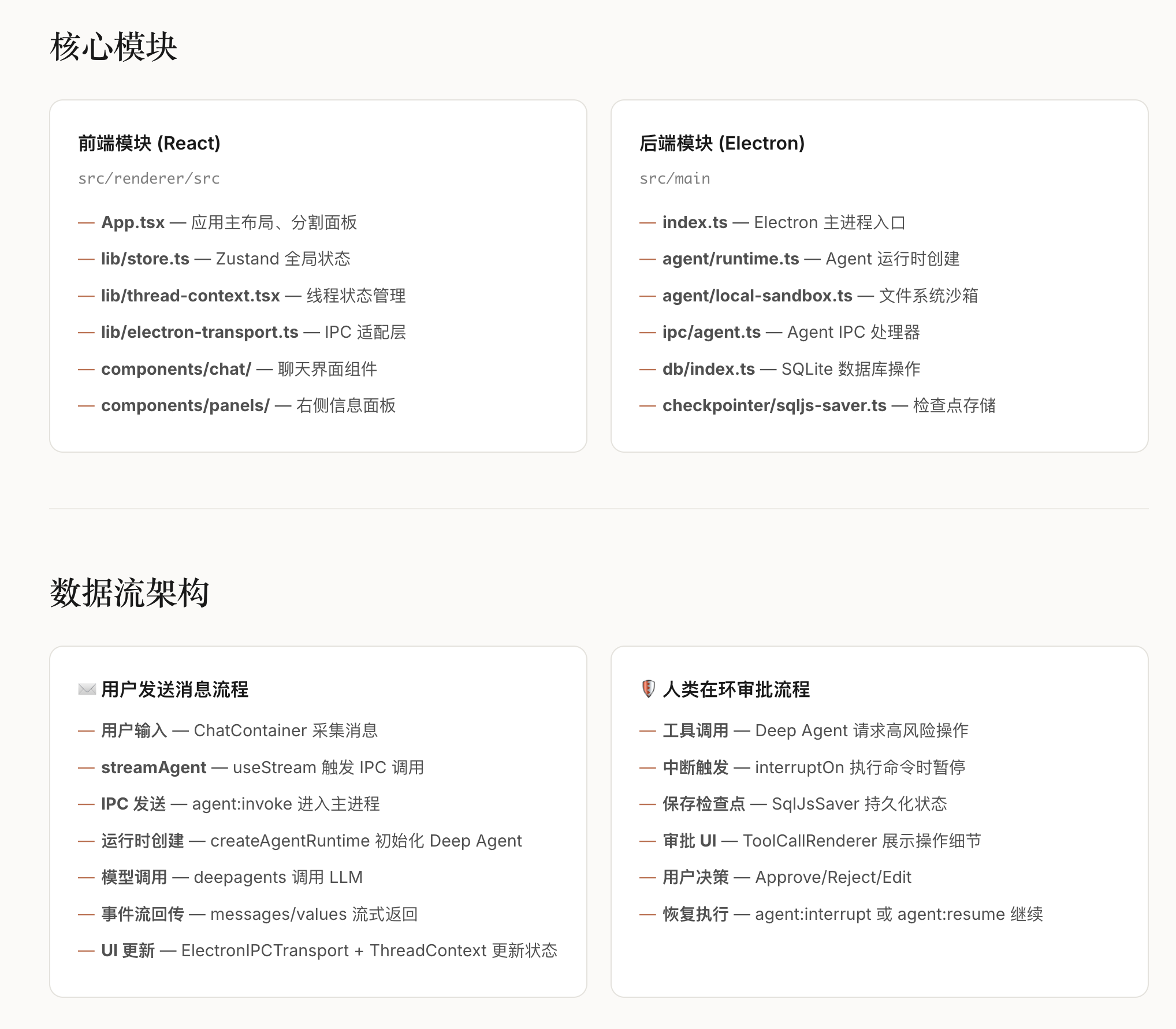The height and width of the screenshot is (1029, 1176).
Task: Click the envelope icon beside 用户发送消息流程
Action: pos(87,689)
